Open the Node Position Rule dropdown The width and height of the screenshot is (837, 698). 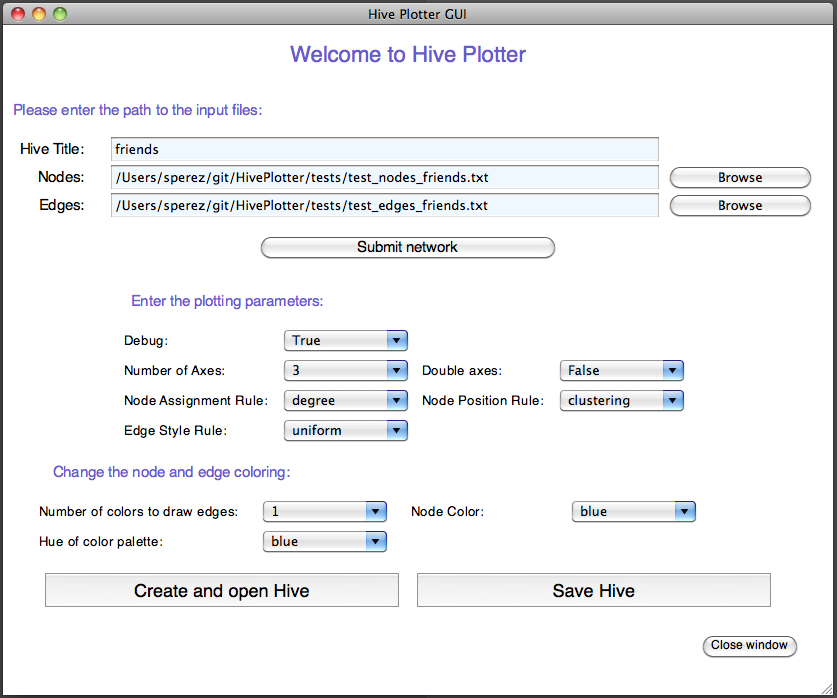pyautogui.click(x=622, y=400)
